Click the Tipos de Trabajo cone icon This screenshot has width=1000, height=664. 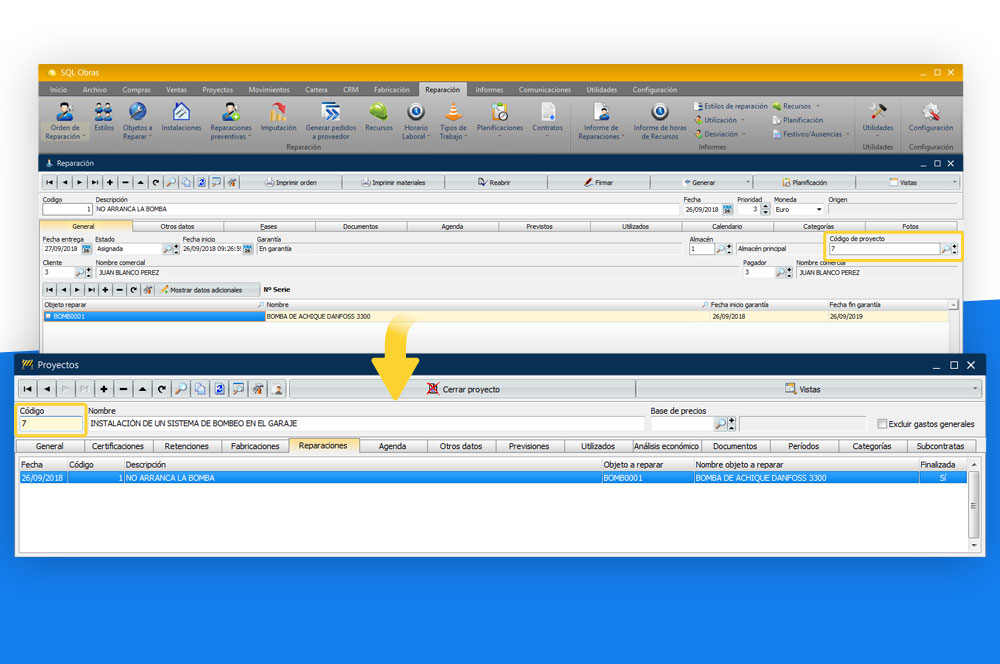tap(453, 112)
